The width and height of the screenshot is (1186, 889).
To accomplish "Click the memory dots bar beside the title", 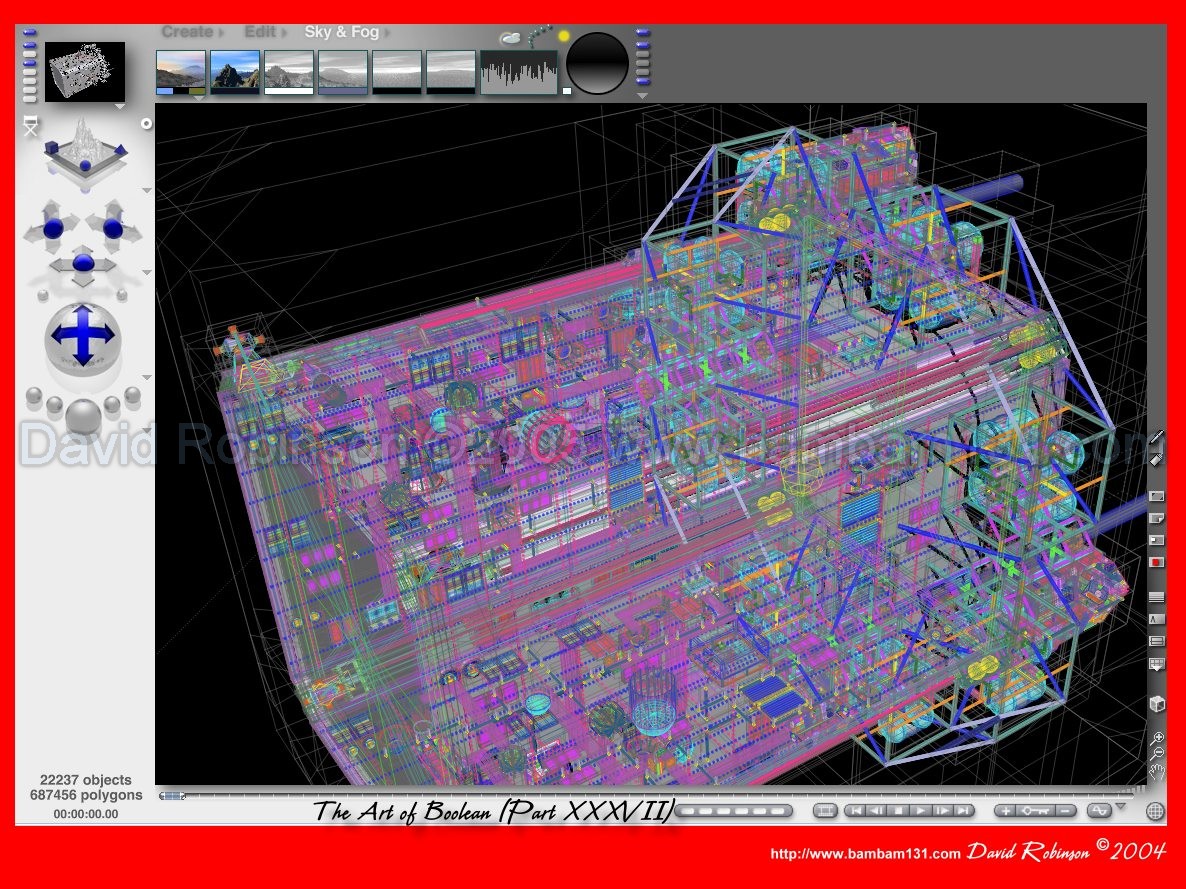I will pos(734,811).
